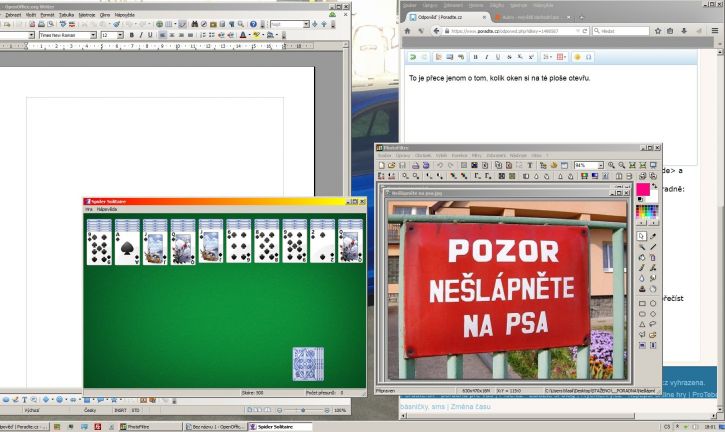Choose the rectangle selection shape in PhotoFiltre
Image resolution: width=725 pixels, height=432 pixels.
click(642, 304)
